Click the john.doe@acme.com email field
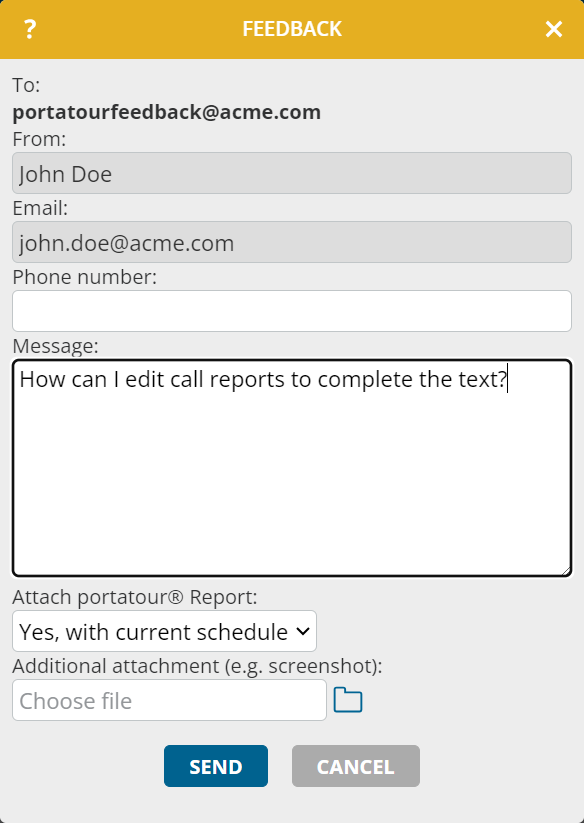 click(x=292, y=242)
